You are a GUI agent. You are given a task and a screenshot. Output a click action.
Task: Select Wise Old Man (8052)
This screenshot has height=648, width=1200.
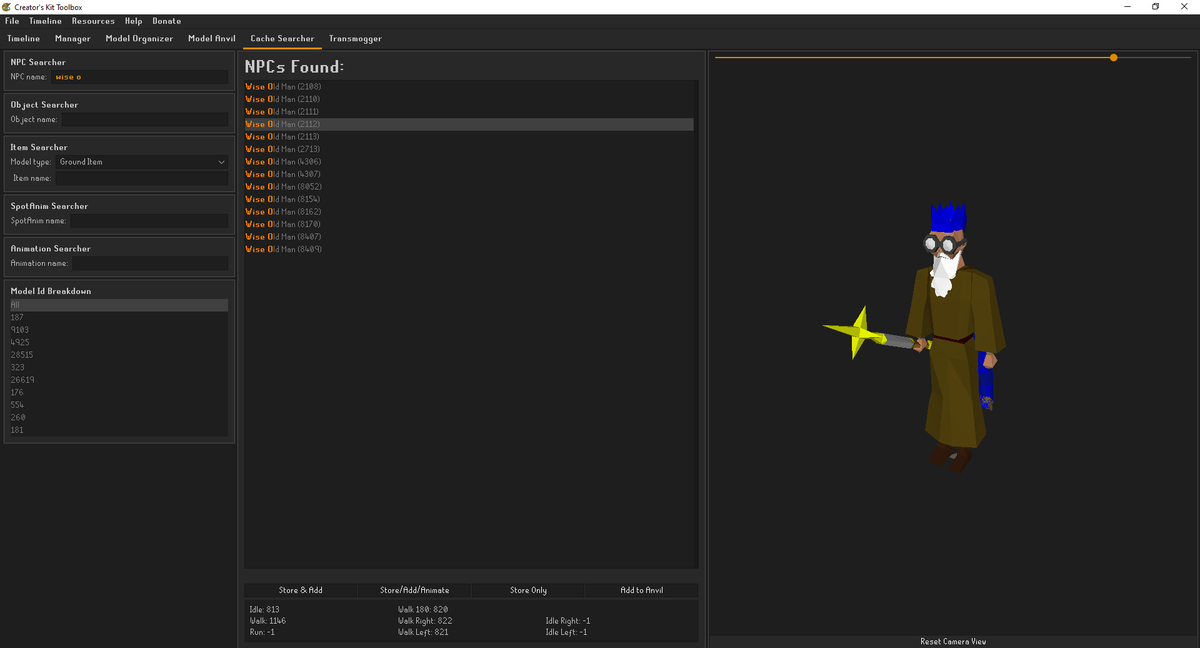[469, 187]
